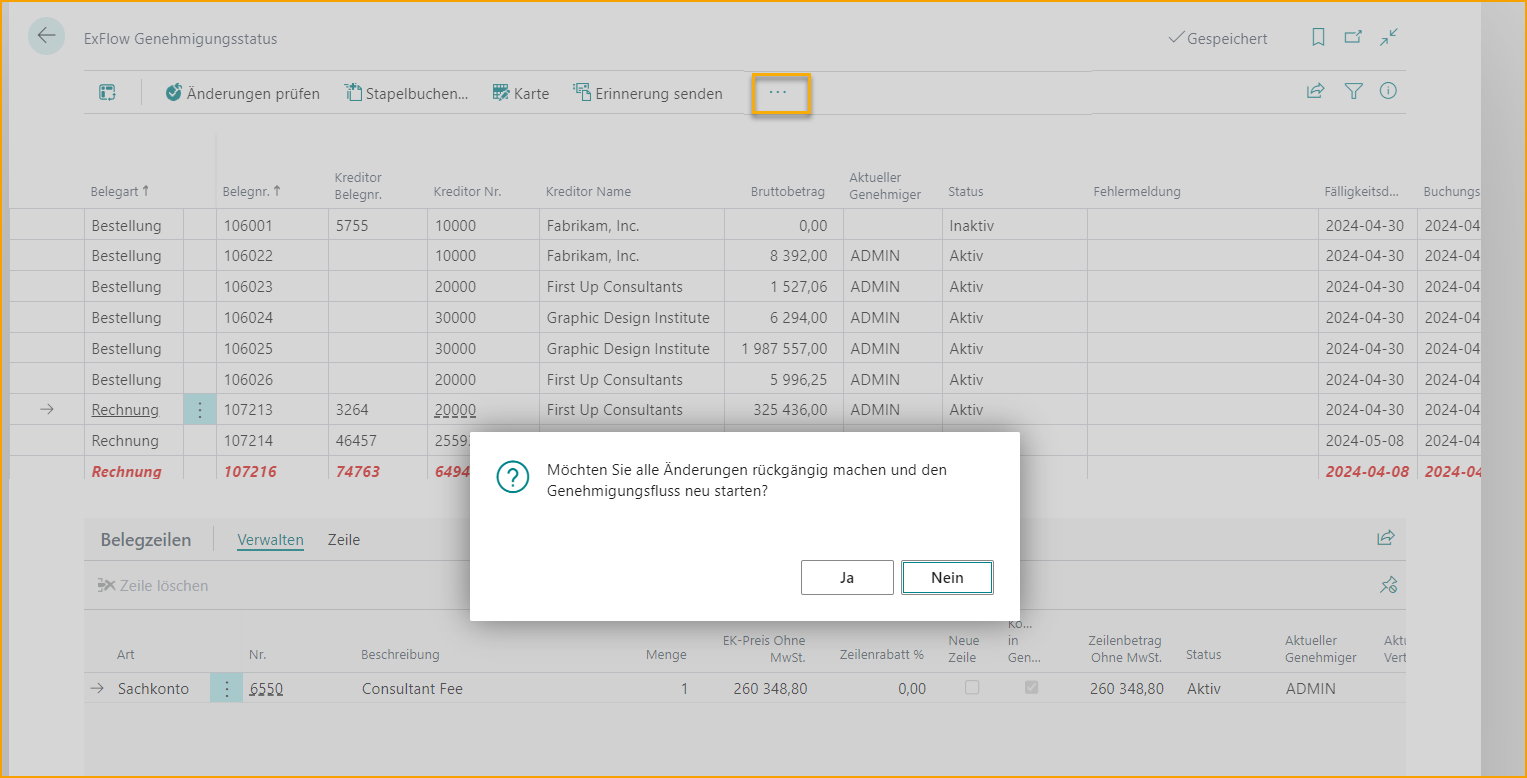The image size is (1527, 778).
Task: Click the collapse page arrows icon
Action: 1389,38
